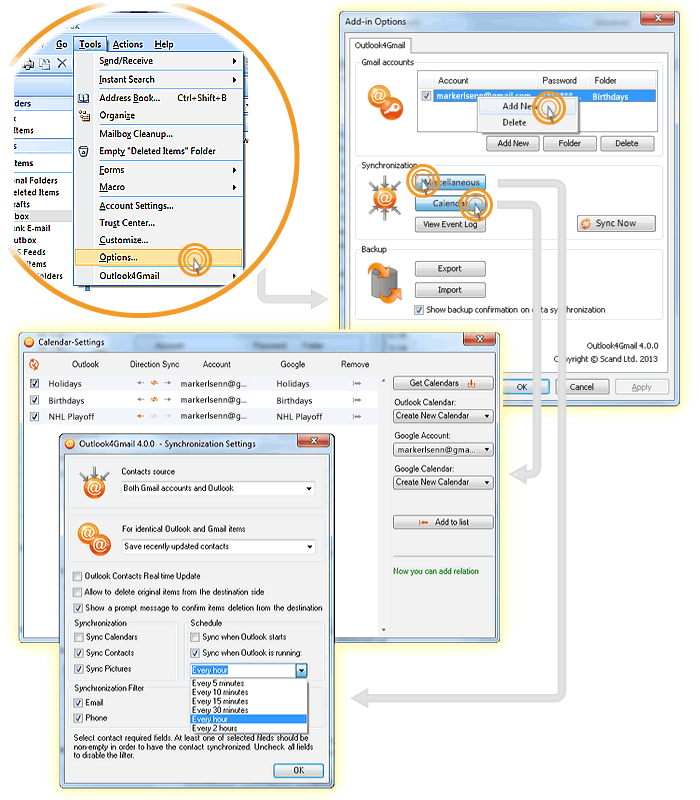Open the Actions menu in Outlook
The image size is (700, 800).
(128, 44)
